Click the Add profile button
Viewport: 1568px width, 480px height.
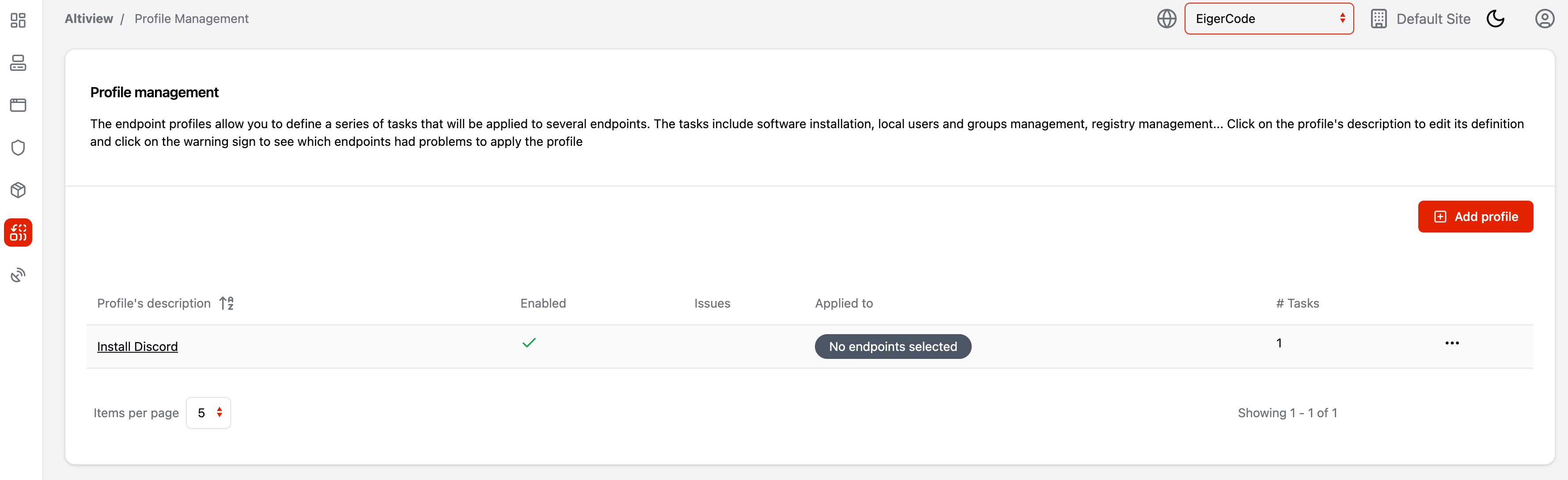(x=1475, y=217)
